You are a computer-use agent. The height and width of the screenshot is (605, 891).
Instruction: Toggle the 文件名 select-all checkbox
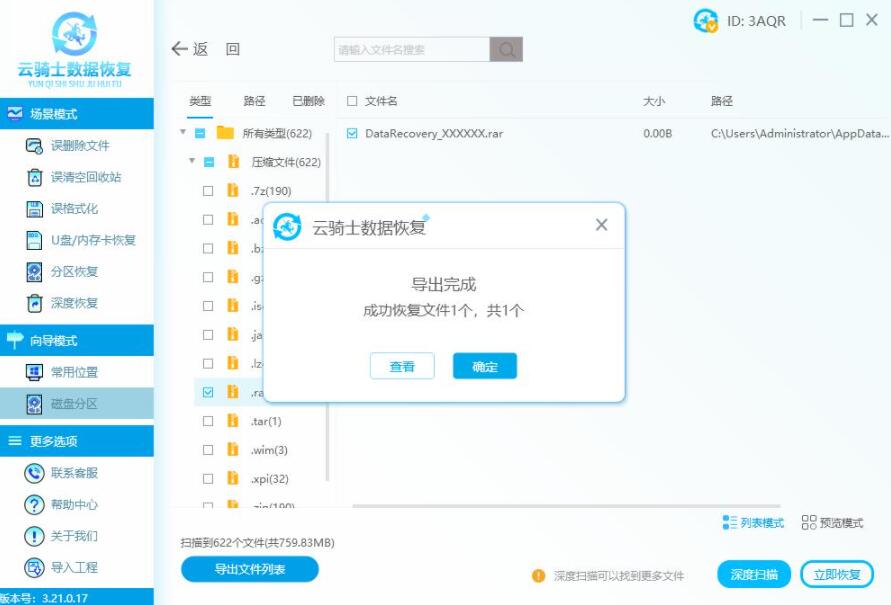[352, 101]
